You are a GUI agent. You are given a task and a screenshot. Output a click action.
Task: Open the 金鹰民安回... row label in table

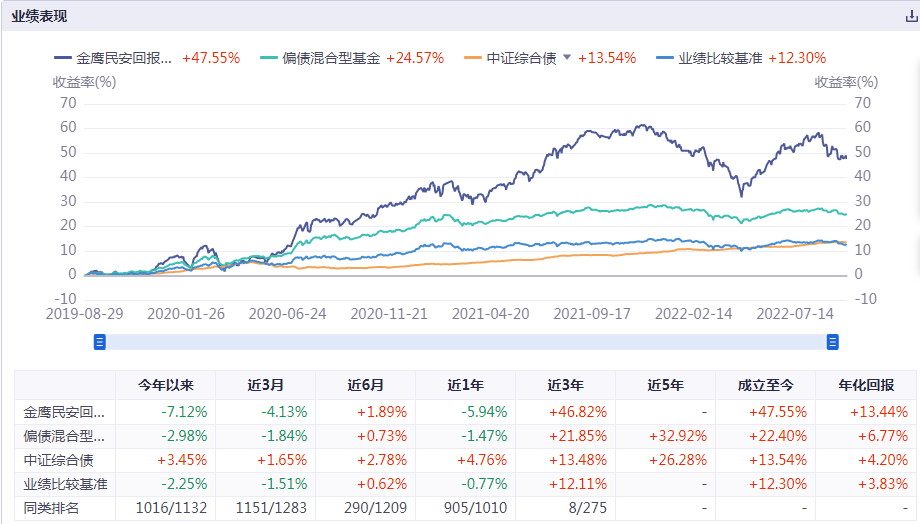click(63, 412)
